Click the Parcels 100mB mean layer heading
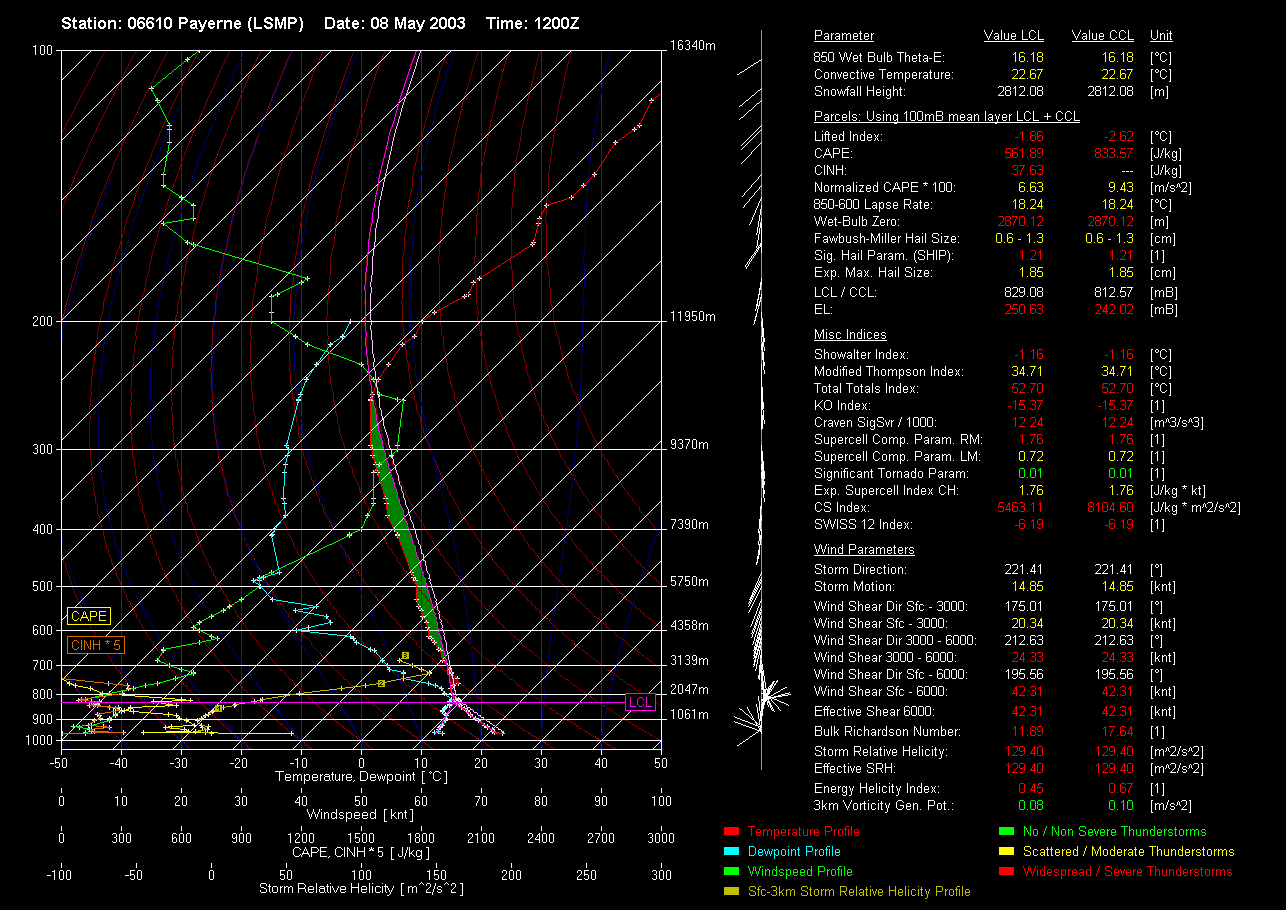Image resolution: width=1286 pixels, height=910 pixels. point(946,117)
